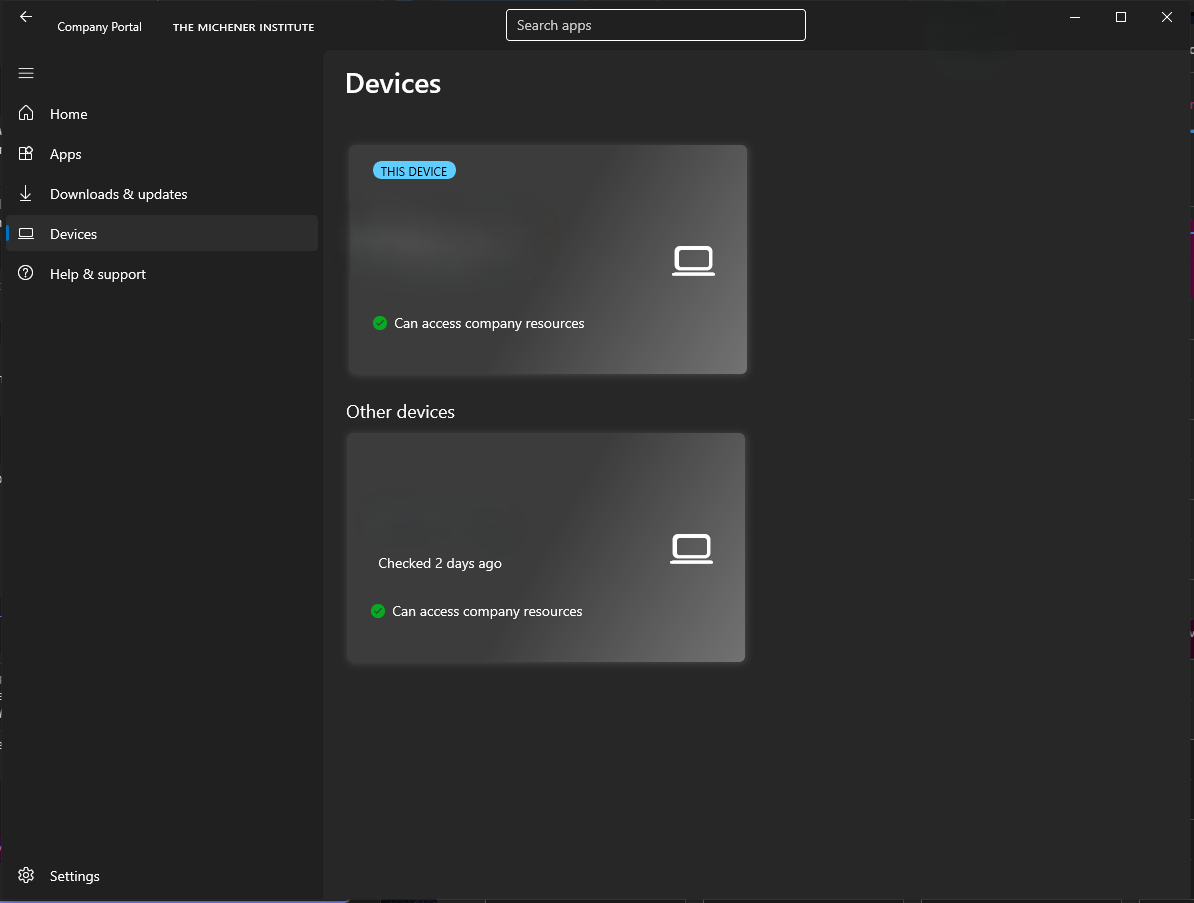Close the Company Portal window
This screenshot has width=1194, height=903.
click(x=1167, y=17)
